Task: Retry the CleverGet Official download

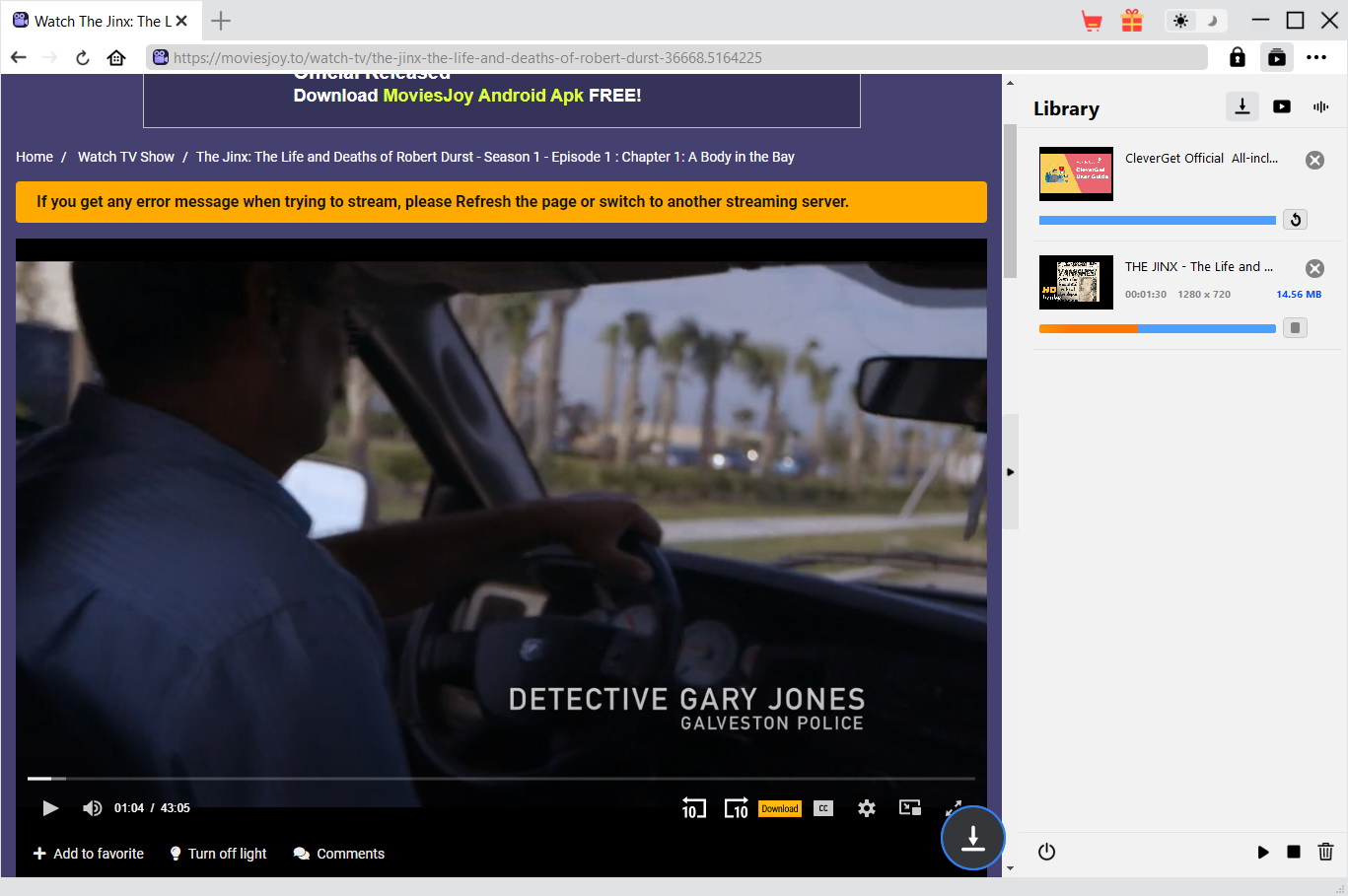Action: pyautogui.click(x=1296, y=220)
